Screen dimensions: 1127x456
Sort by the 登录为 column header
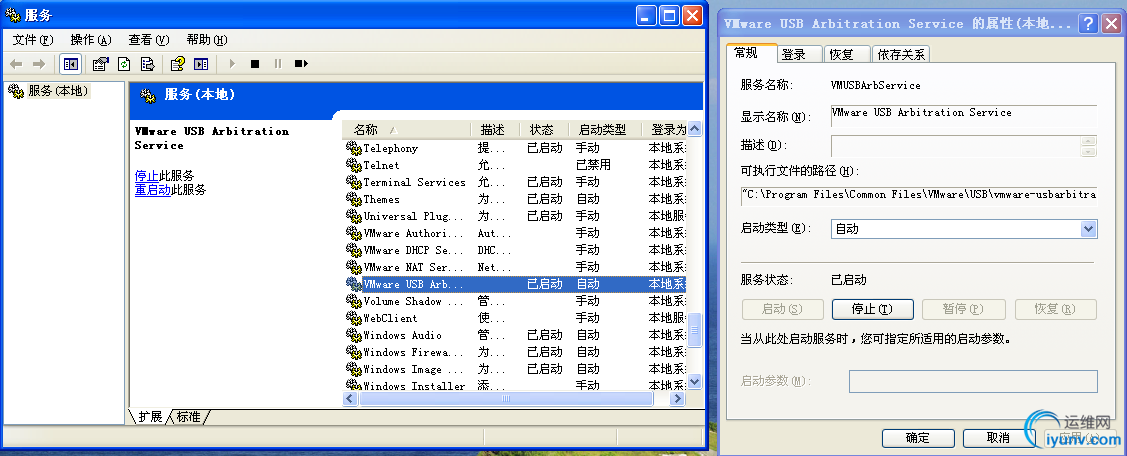(664, 130)
